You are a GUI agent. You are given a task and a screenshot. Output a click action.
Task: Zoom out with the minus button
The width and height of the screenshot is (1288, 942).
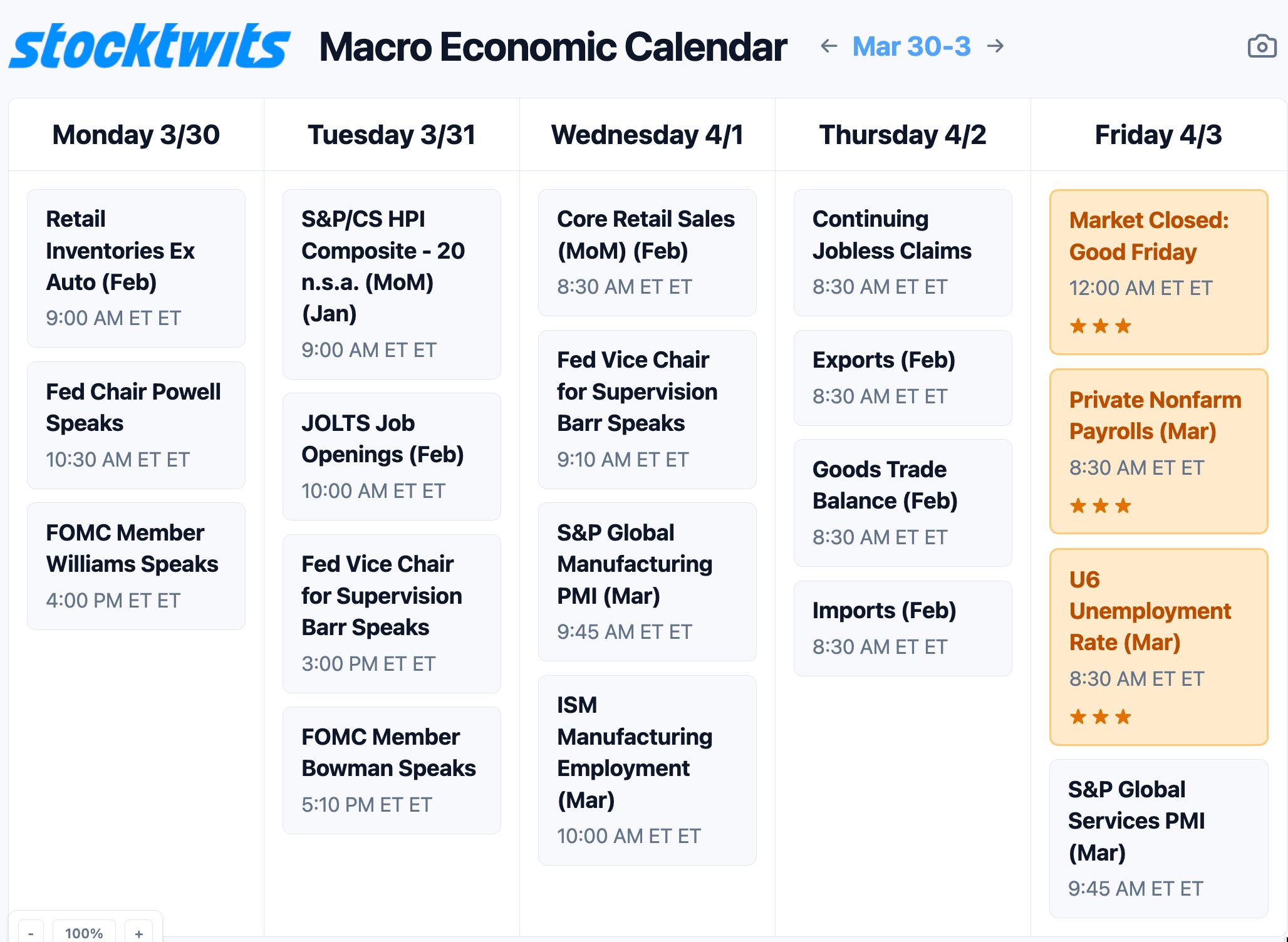31,933
